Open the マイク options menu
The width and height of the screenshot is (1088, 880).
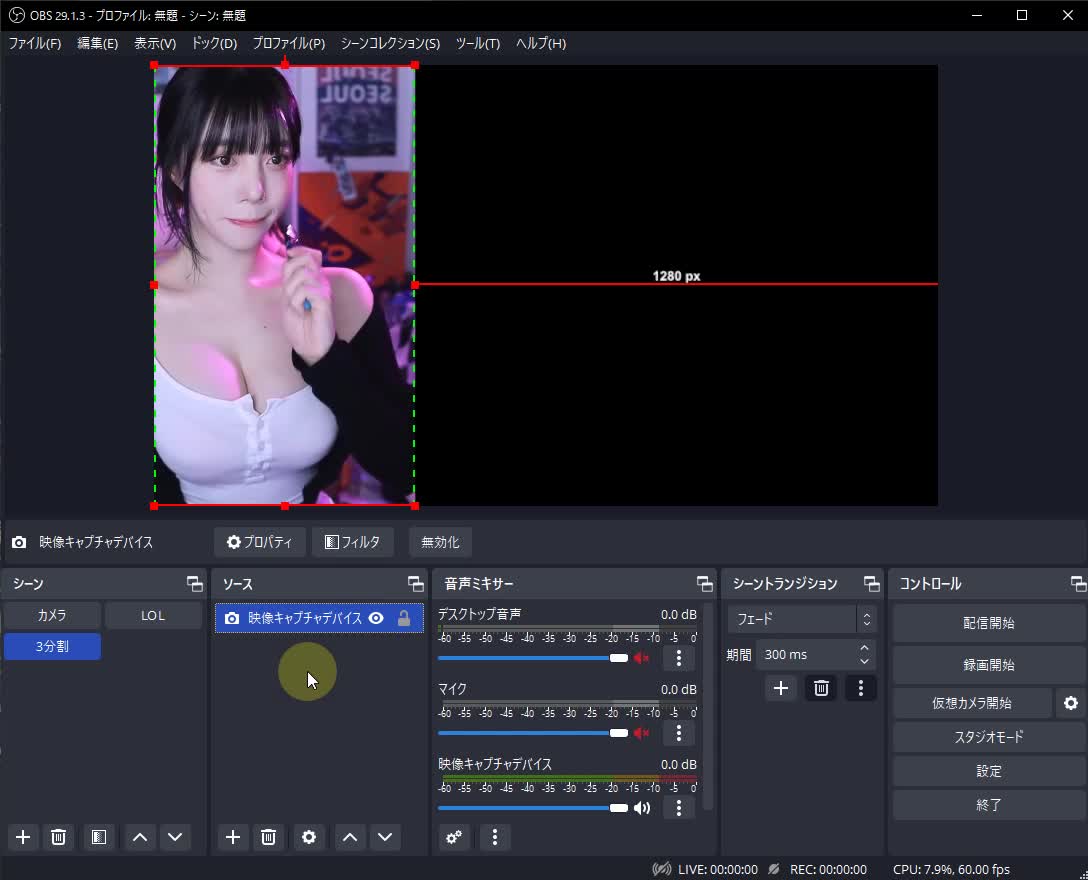point(678,733)
